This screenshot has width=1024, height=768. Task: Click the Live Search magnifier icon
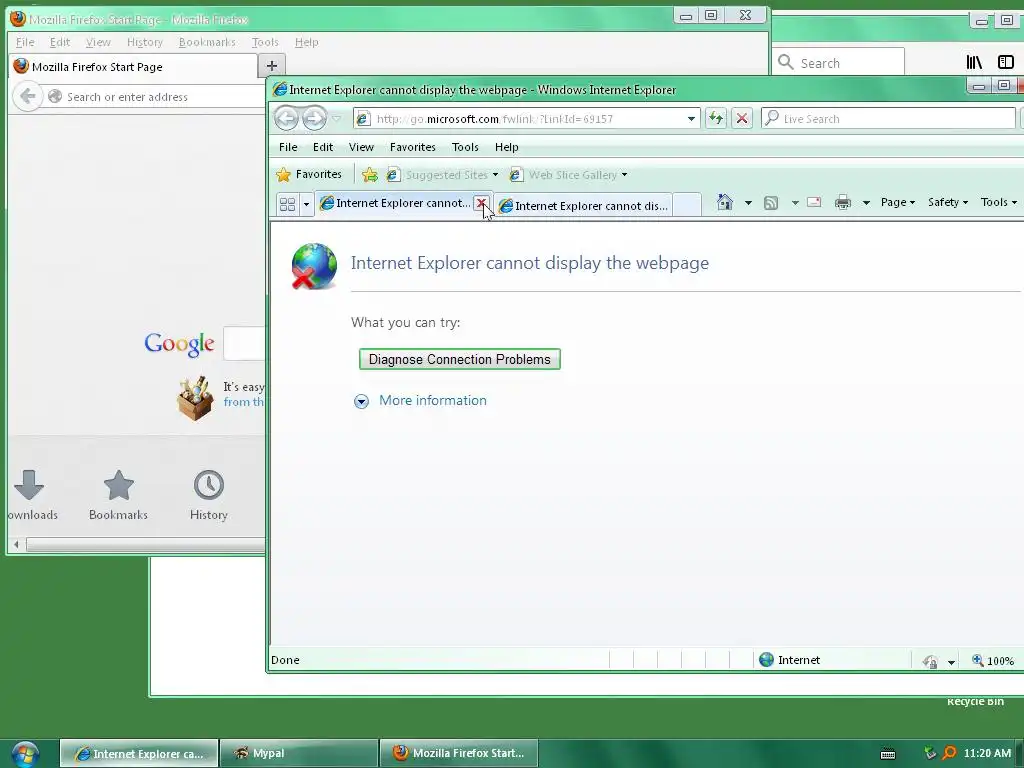coord(771,118)
